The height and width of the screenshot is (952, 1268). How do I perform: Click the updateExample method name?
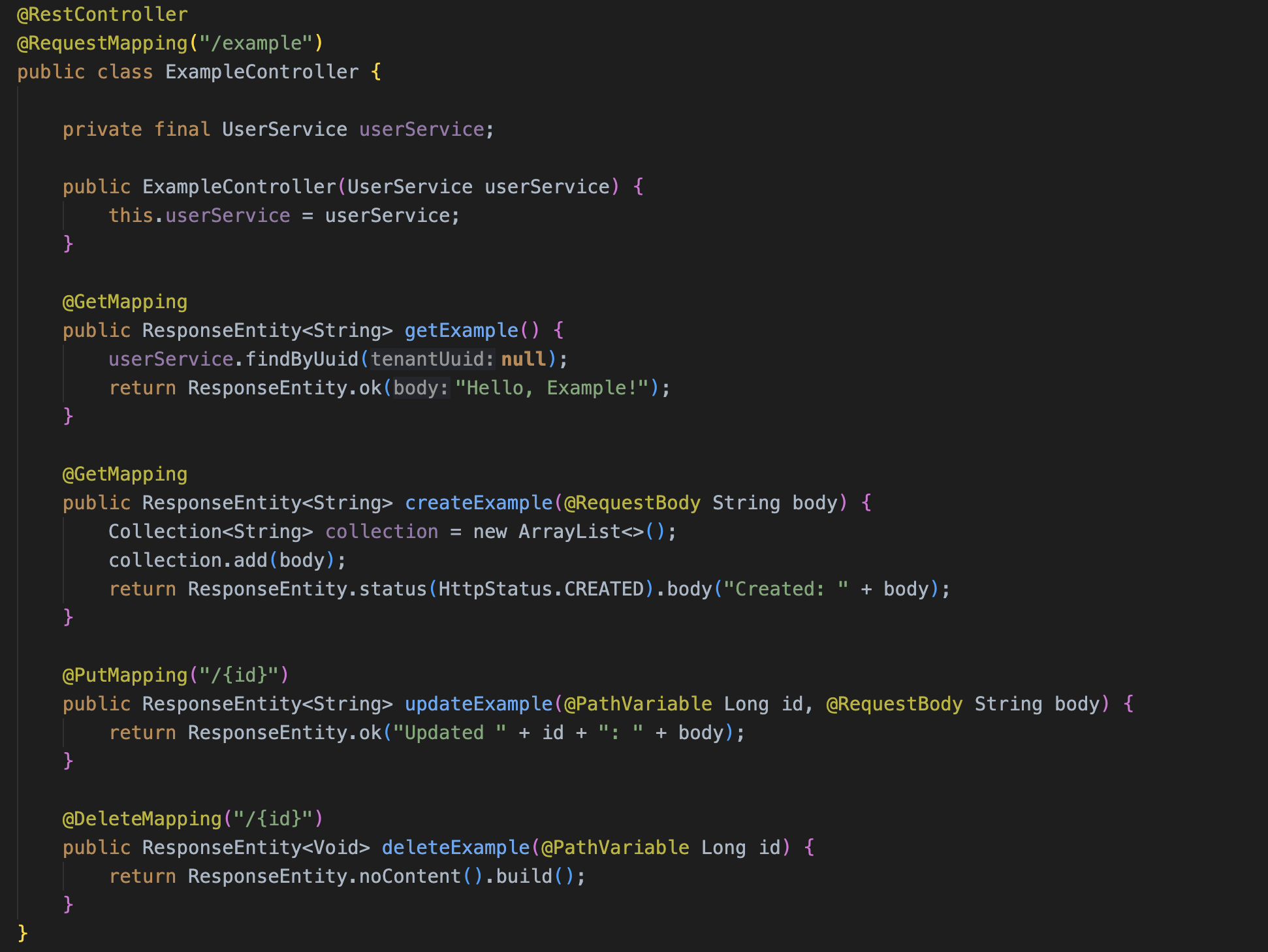[477, 703]
